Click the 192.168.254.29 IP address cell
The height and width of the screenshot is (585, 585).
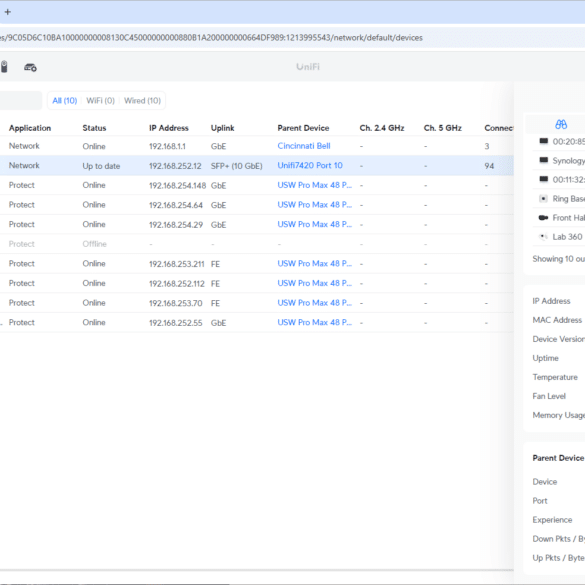(176, 225)
